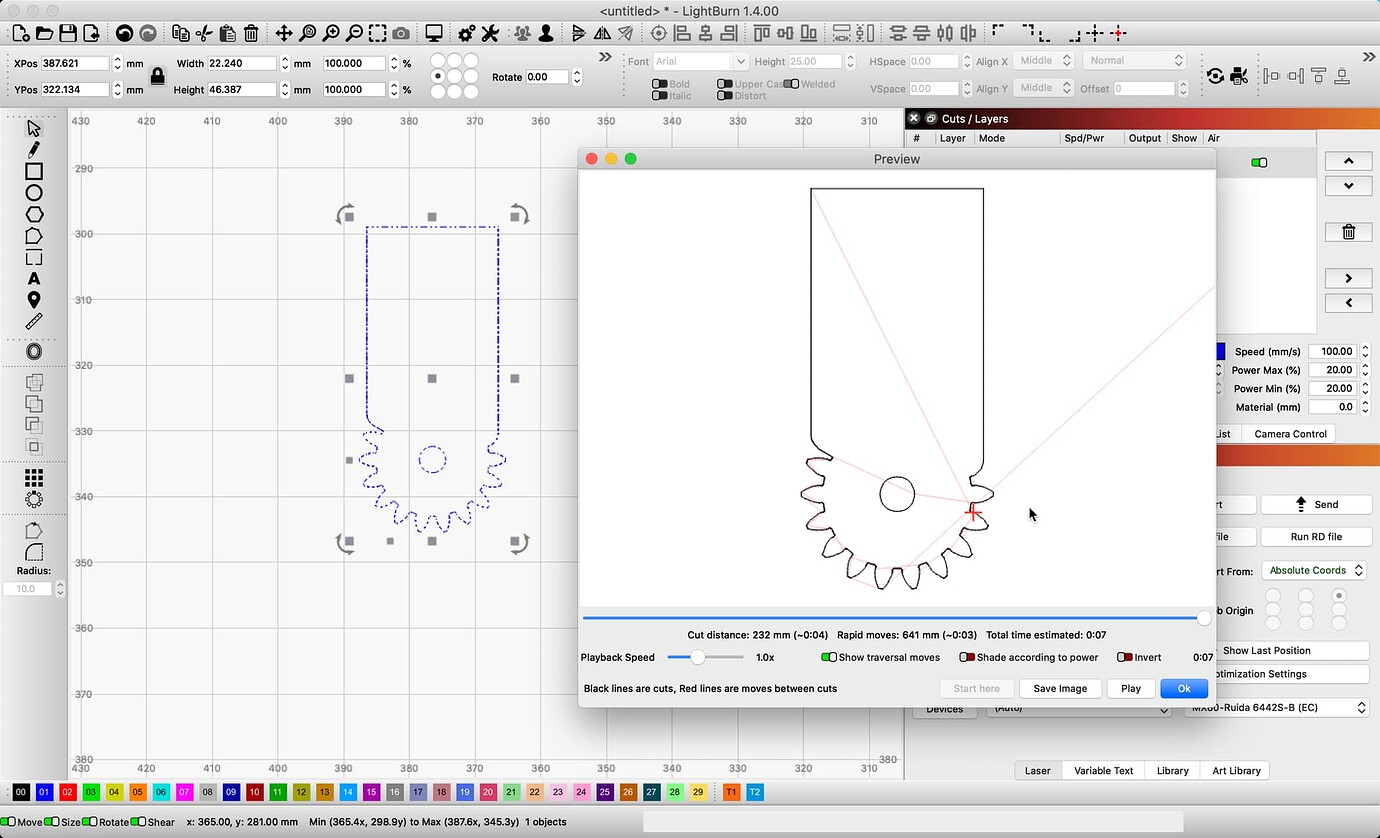Expand the Align X Middle dropdown
This screenshot has width=1380, height=838.
(1043, 60)
